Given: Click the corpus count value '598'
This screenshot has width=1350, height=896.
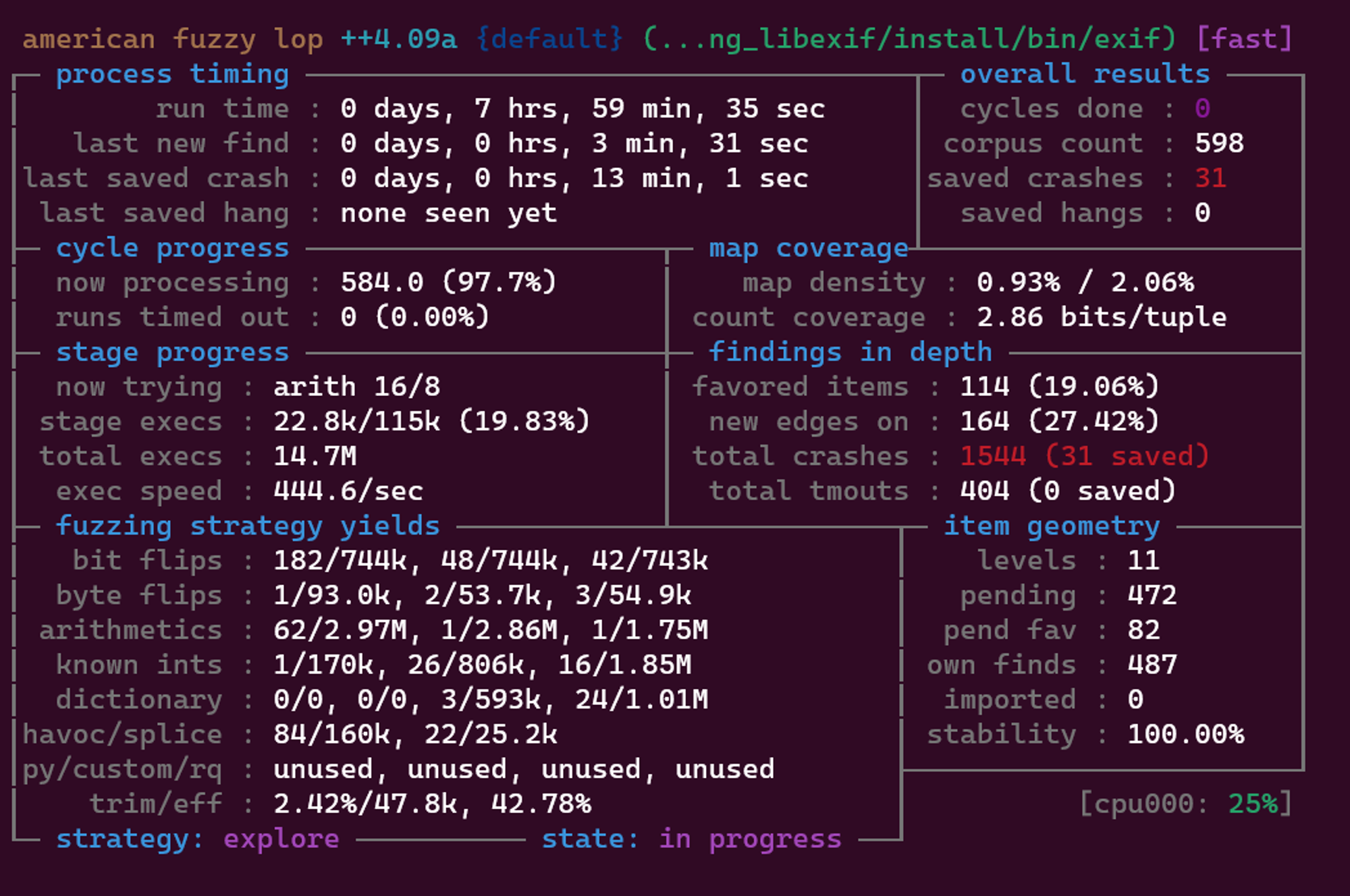Looking at the screenshot, I should [x=1219, y=144].
